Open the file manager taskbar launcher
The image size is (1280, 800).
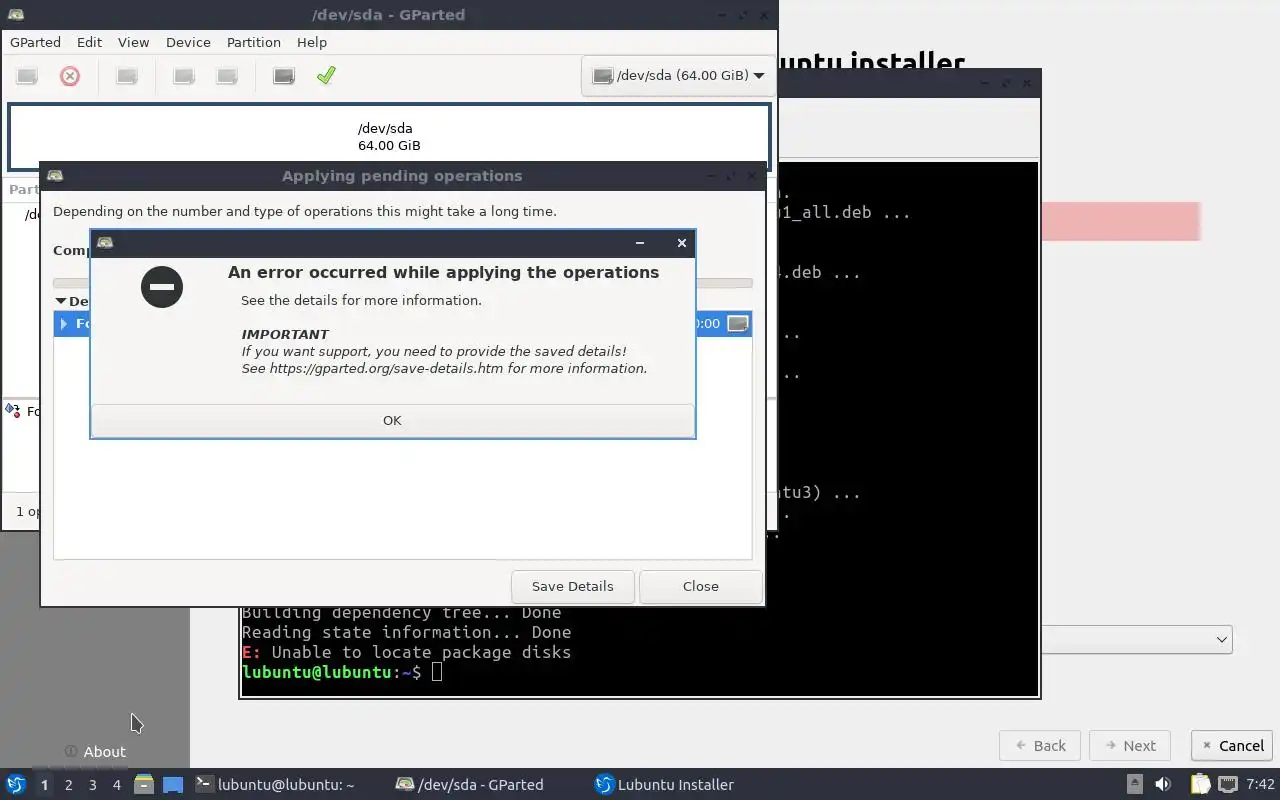coord(143,785)
